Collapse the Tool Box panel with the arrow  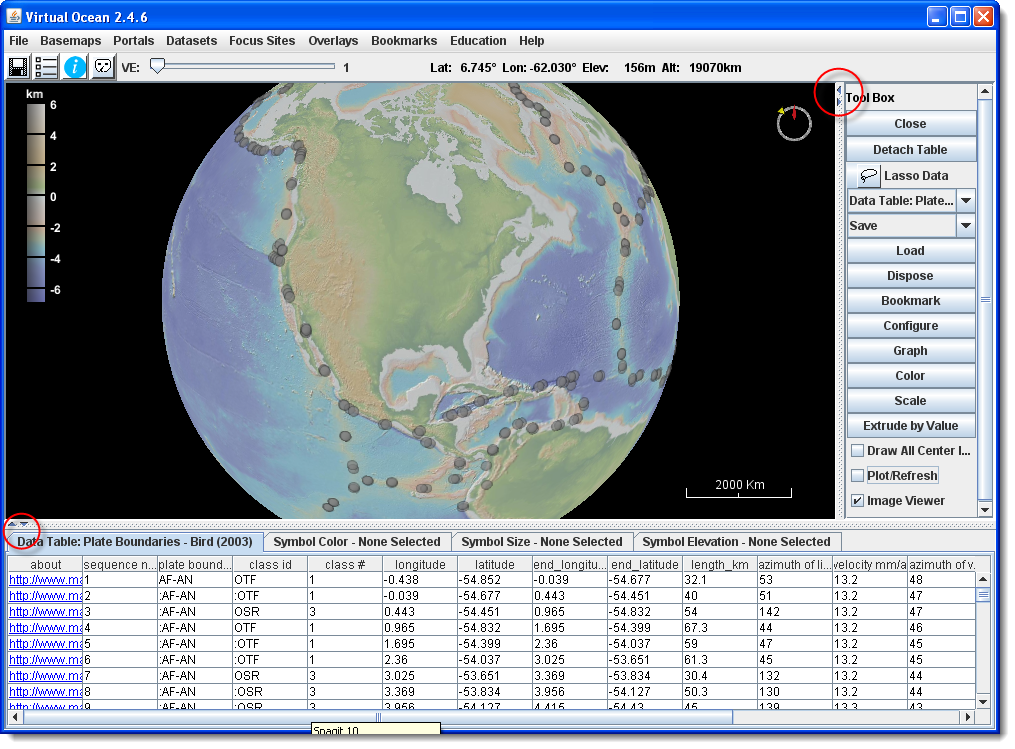[838, 90]
